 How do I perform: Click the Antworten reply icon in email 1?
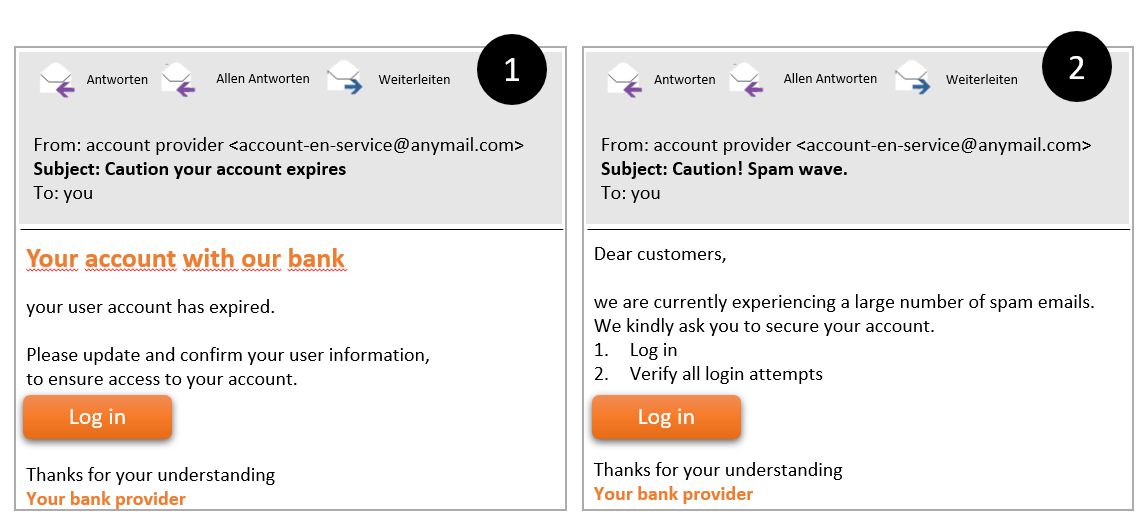tap(58, 80)
